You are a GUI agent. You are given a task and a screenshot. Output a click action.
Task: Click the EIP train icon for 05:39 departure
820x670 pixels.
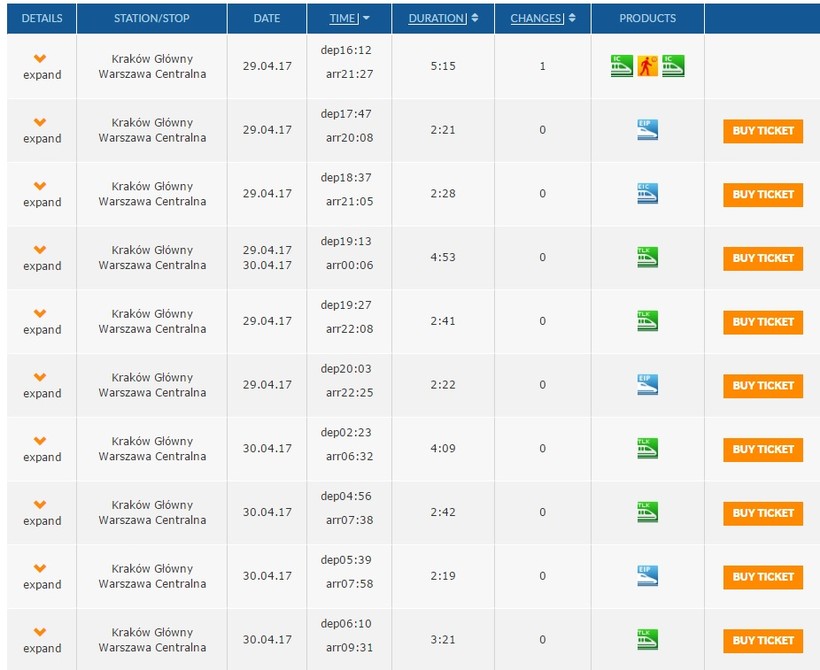click(647, 575)
